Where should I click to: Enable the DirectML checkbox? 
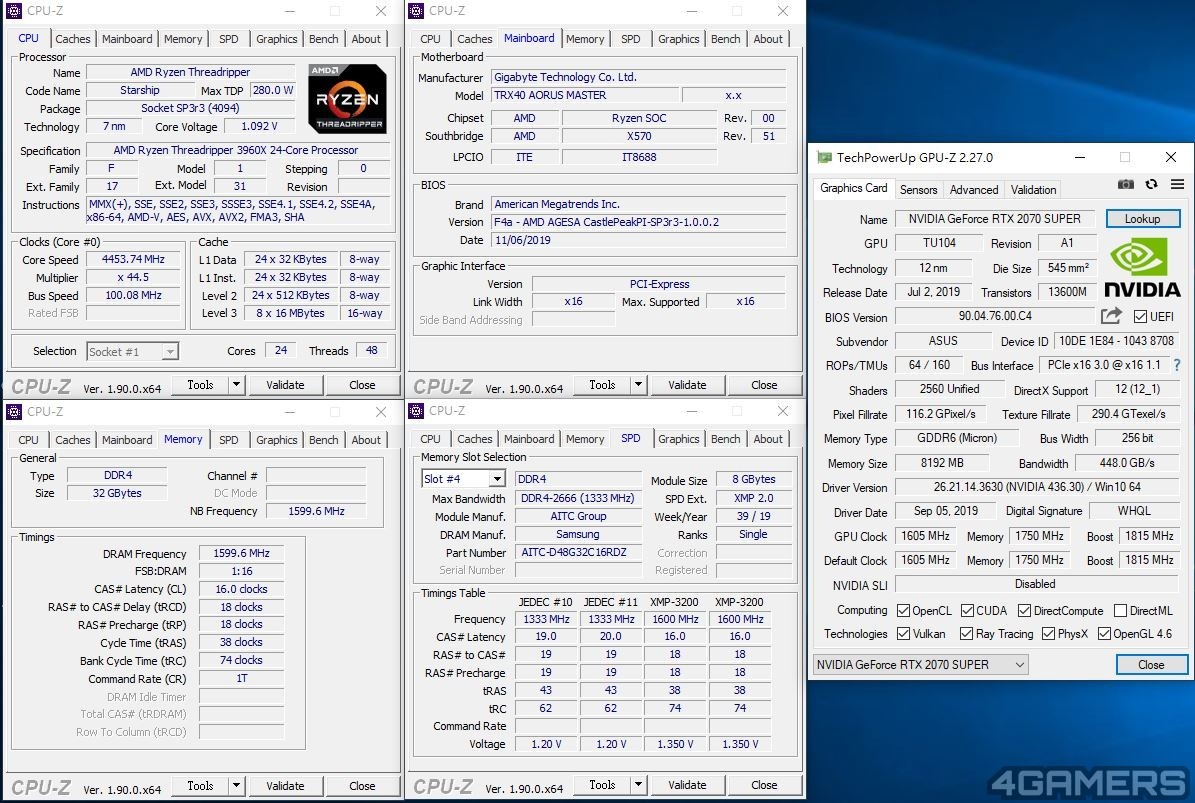point(1120,610)
